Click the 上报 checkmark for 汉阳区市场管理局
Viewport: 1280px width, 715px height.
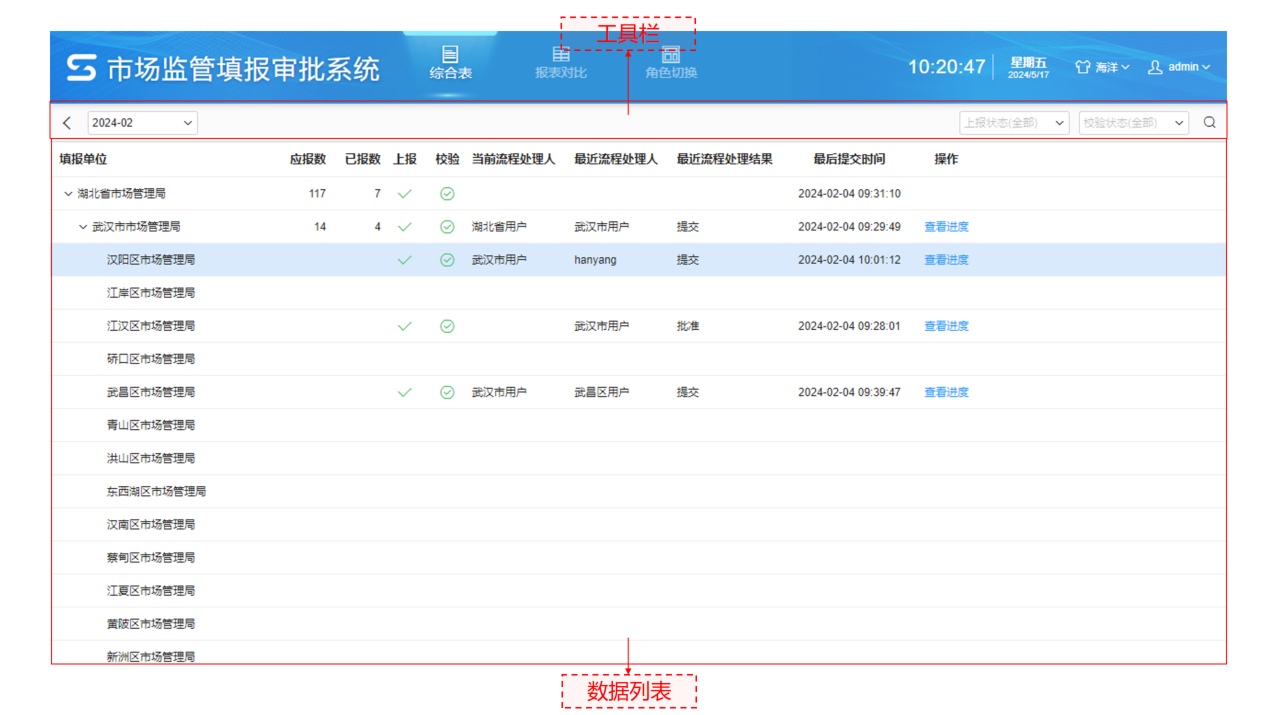(404, 259)
